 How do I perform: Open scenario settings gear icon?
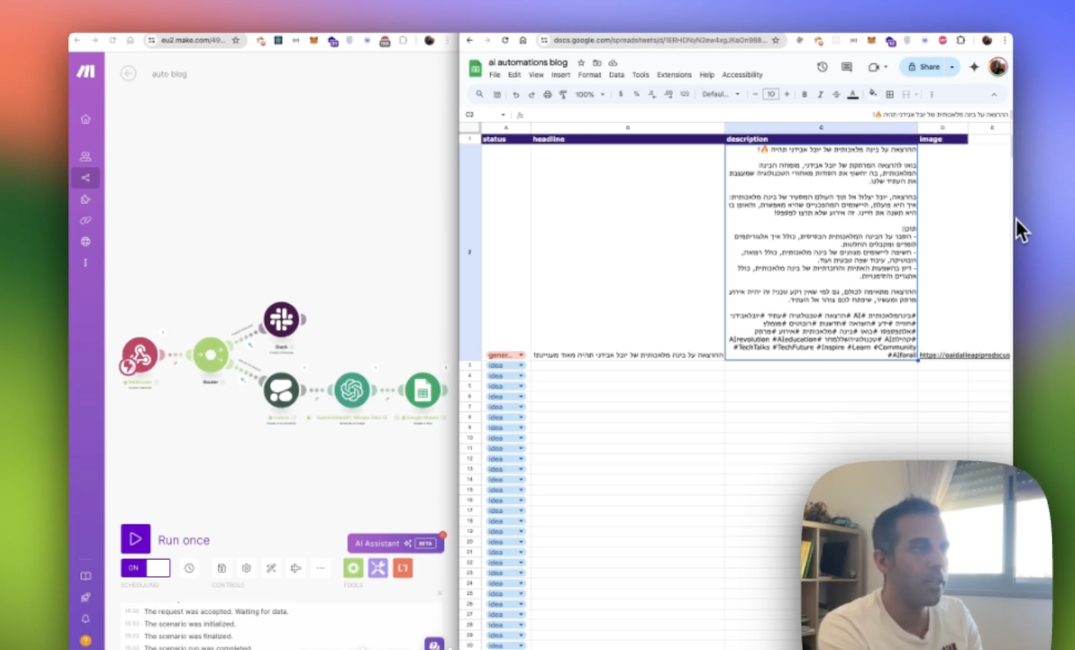coord(246,568)
